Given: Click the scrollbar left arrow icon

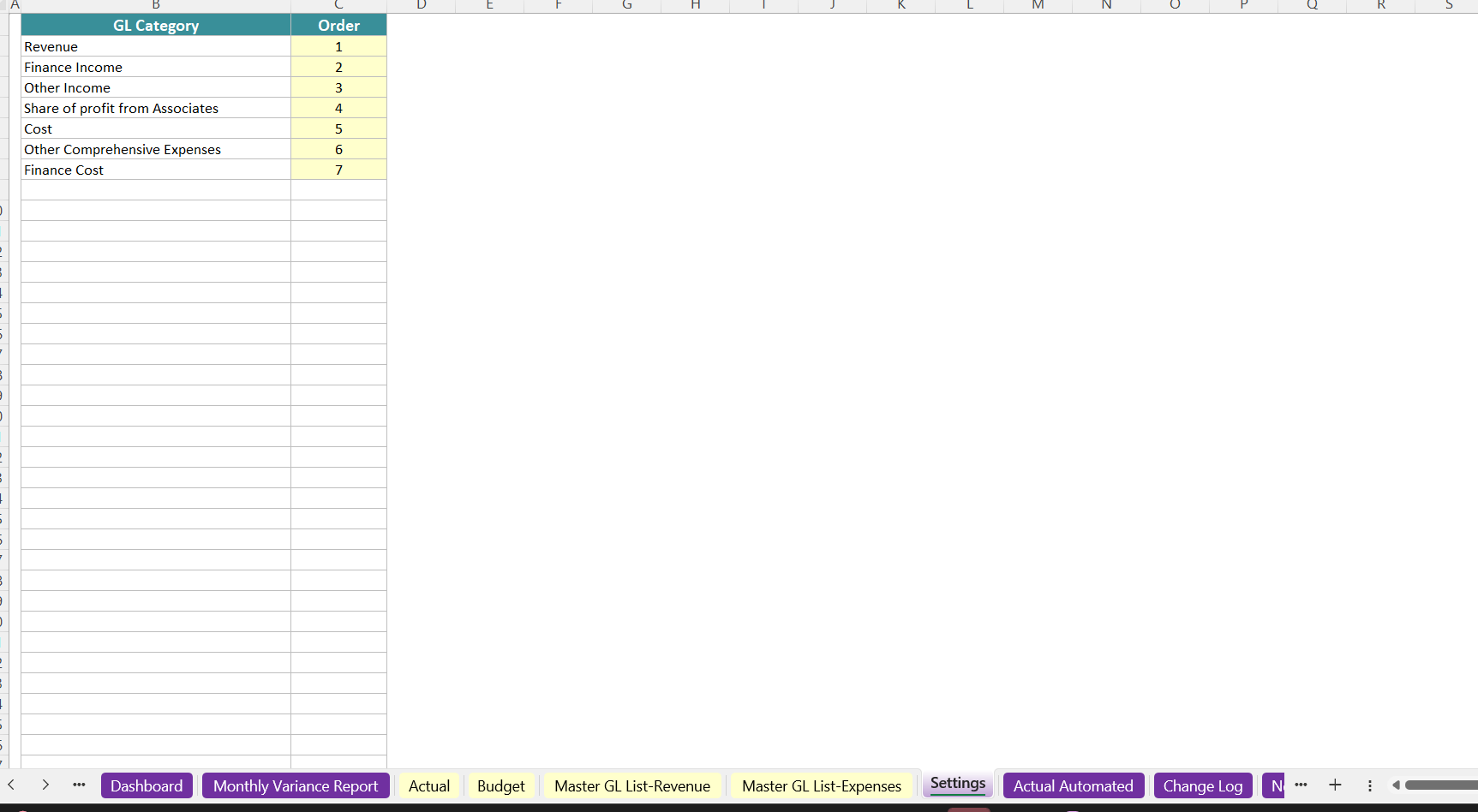Looking at the screenshot, I should [1396, 785].
